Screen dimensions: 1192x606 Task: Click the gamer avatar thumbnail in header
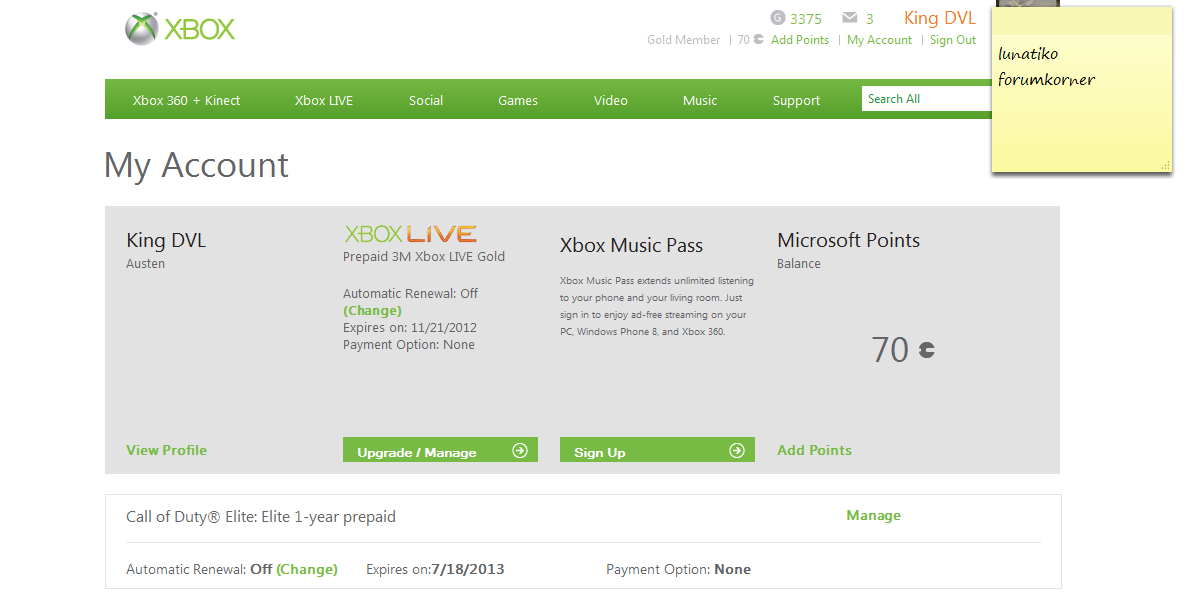click(1029, 3)
